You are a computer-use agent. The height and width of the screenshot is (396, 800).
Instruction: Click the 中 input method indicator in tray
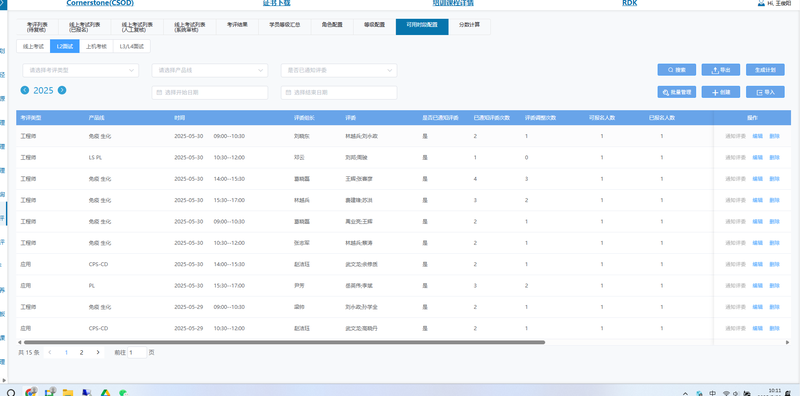click(713, 393)
